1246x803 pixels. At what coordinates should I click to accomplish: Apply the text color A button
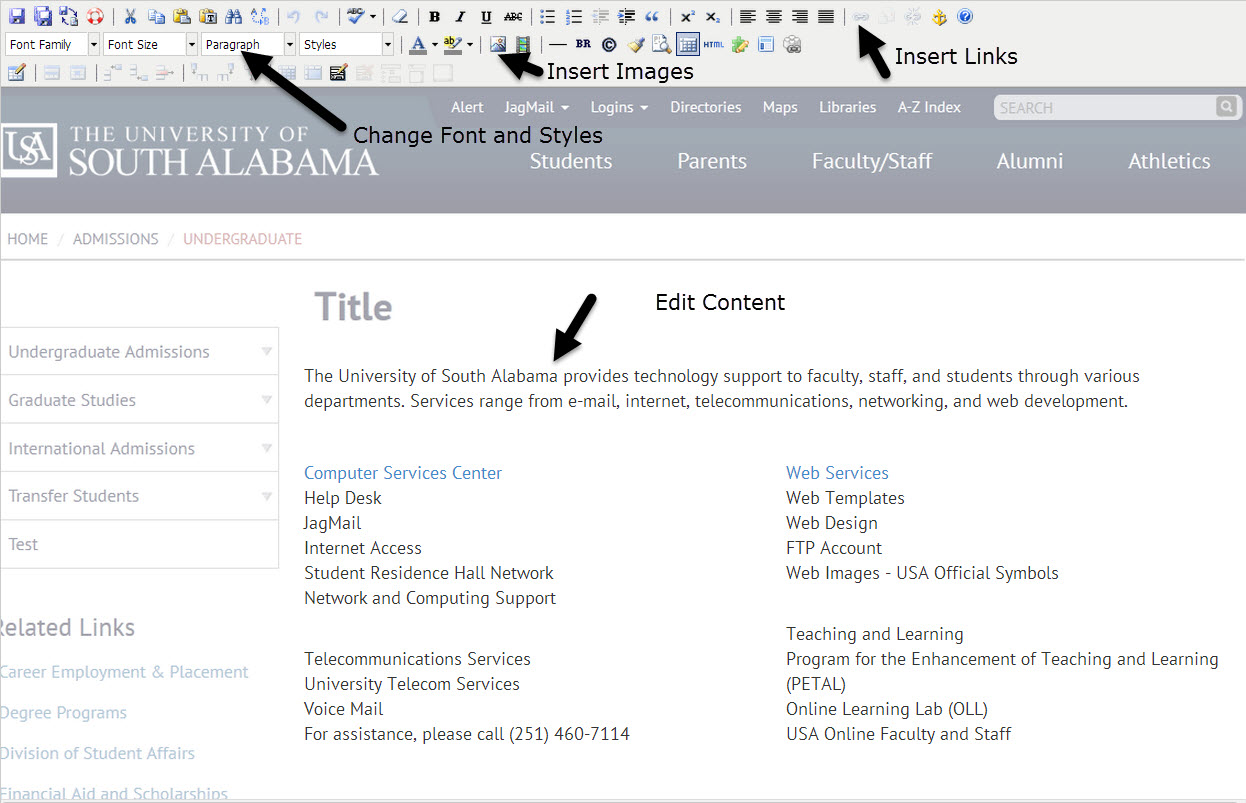[419, 44]
